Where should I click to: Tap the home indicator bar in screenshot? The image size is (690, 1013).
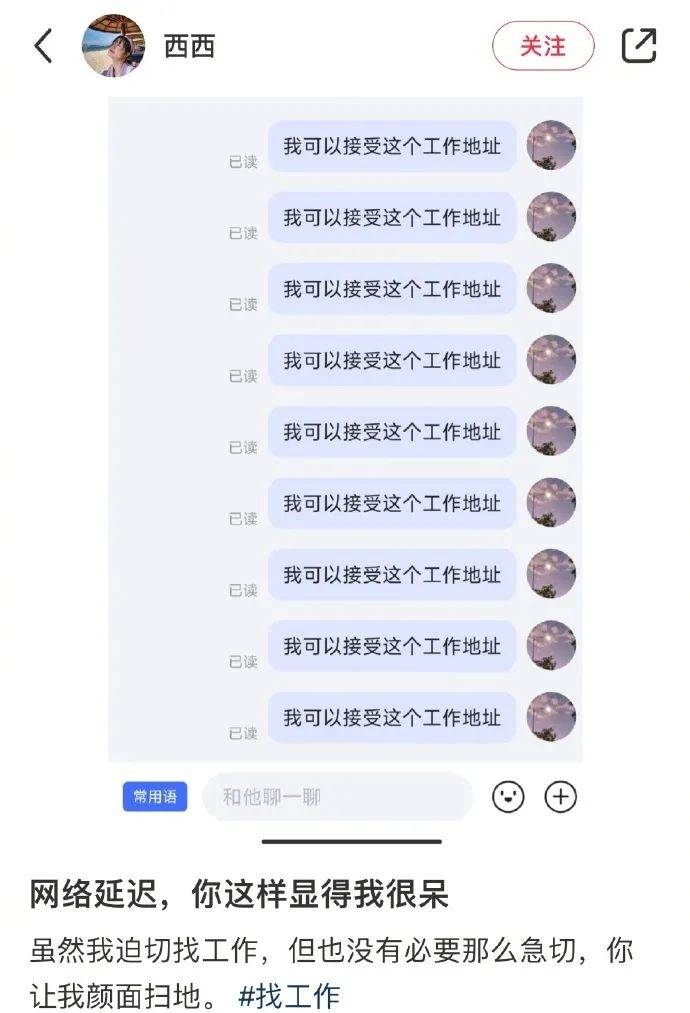(x=352, y=841)
